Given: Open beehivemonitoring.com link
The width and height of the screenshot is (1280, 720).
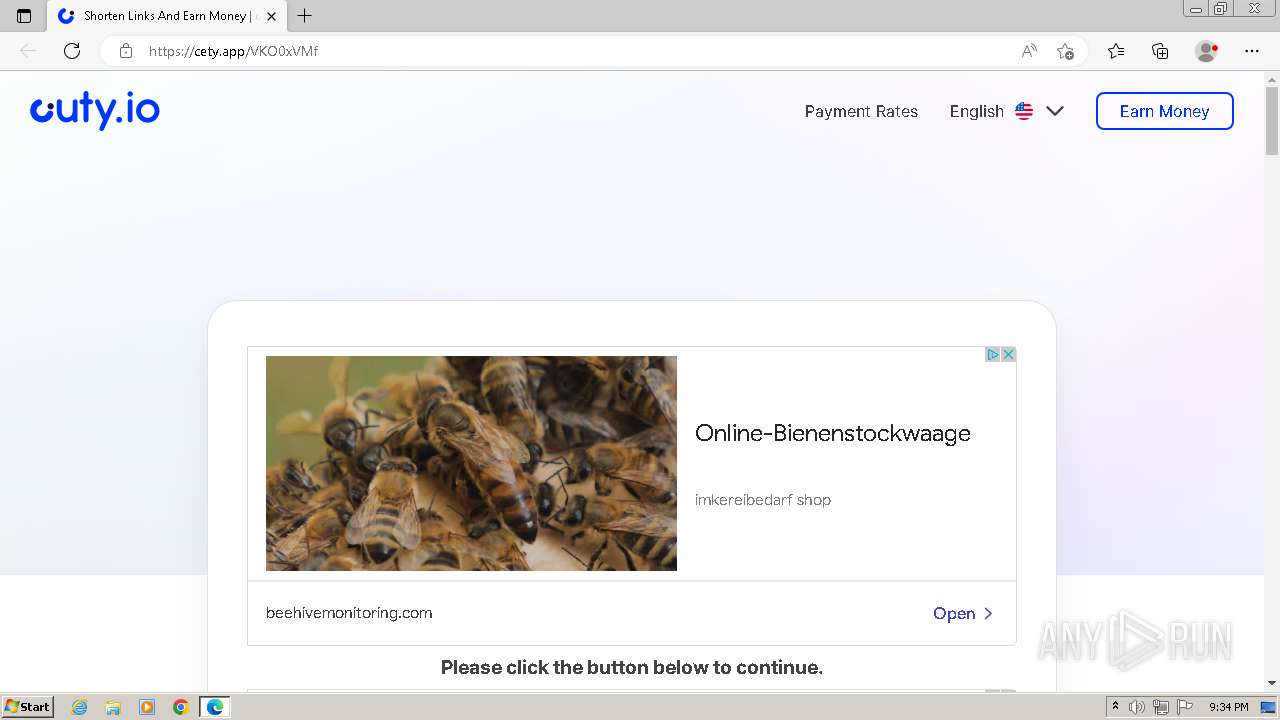Looking at the screenshot, I should (x=349, y=613).
